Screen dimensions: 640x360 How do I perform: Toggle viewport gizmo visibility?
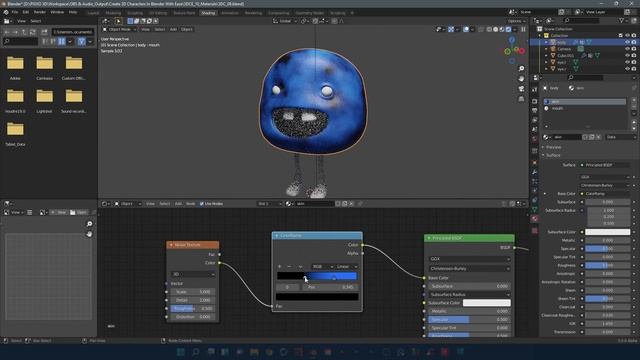pos(451,29)
